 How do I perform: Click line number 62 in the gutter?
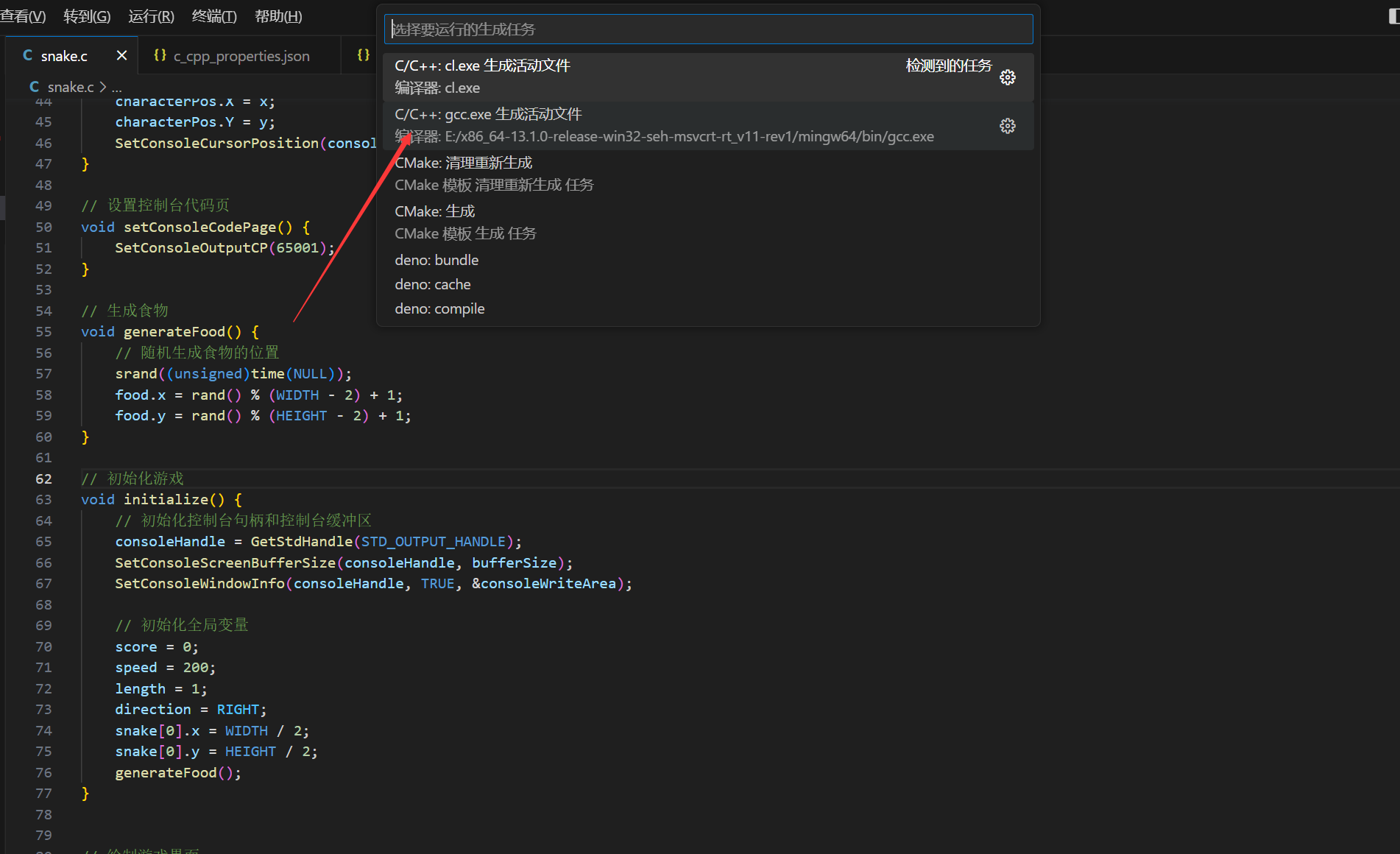pos(43,479)
